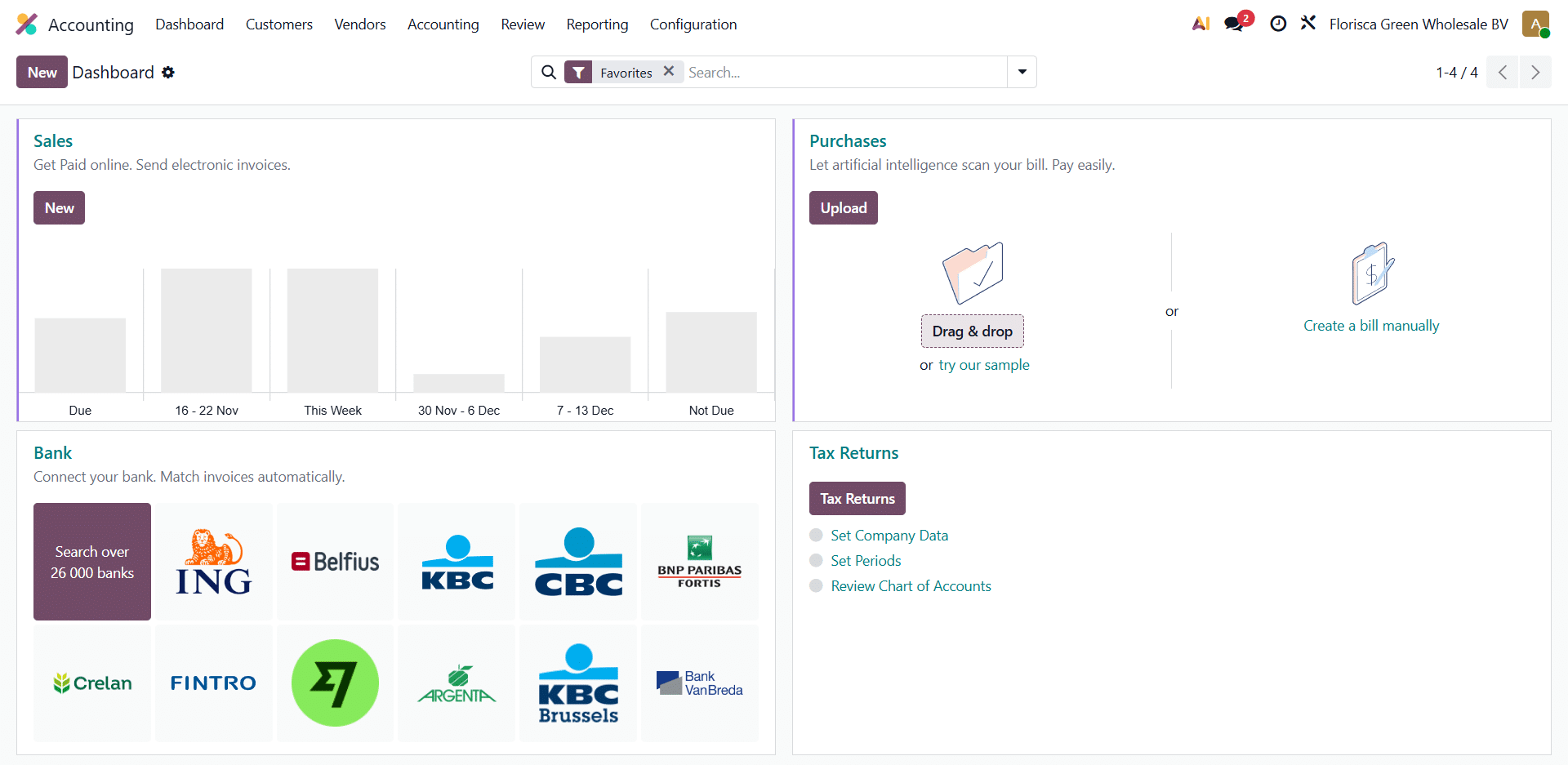1568x765 pixels.
Task: Click New in the Sales card
Action: (x=59, y=208)
